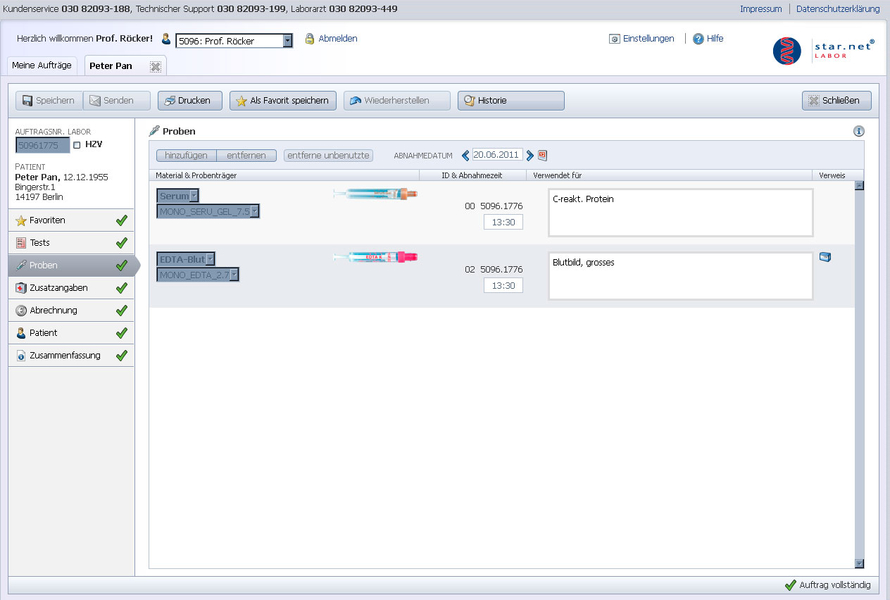Click the Verweis icon in EDTA-Blut row
The image size is (890, 600).
[825, 257]
